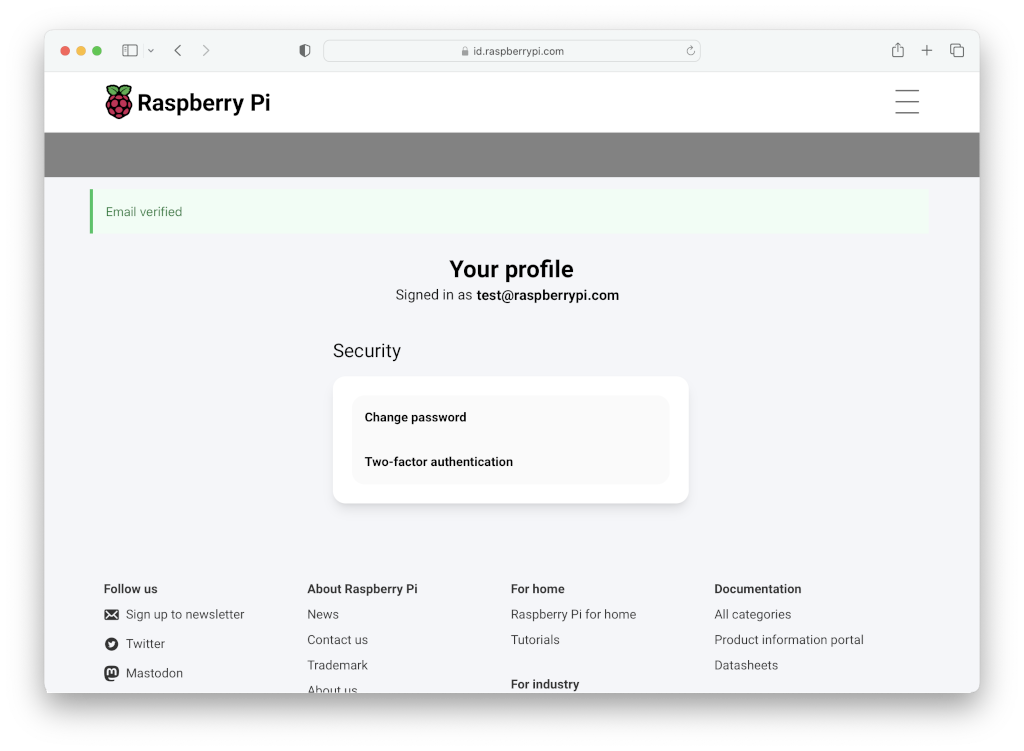
Task: Click Tutorials under For home
Action: (535, 639)
